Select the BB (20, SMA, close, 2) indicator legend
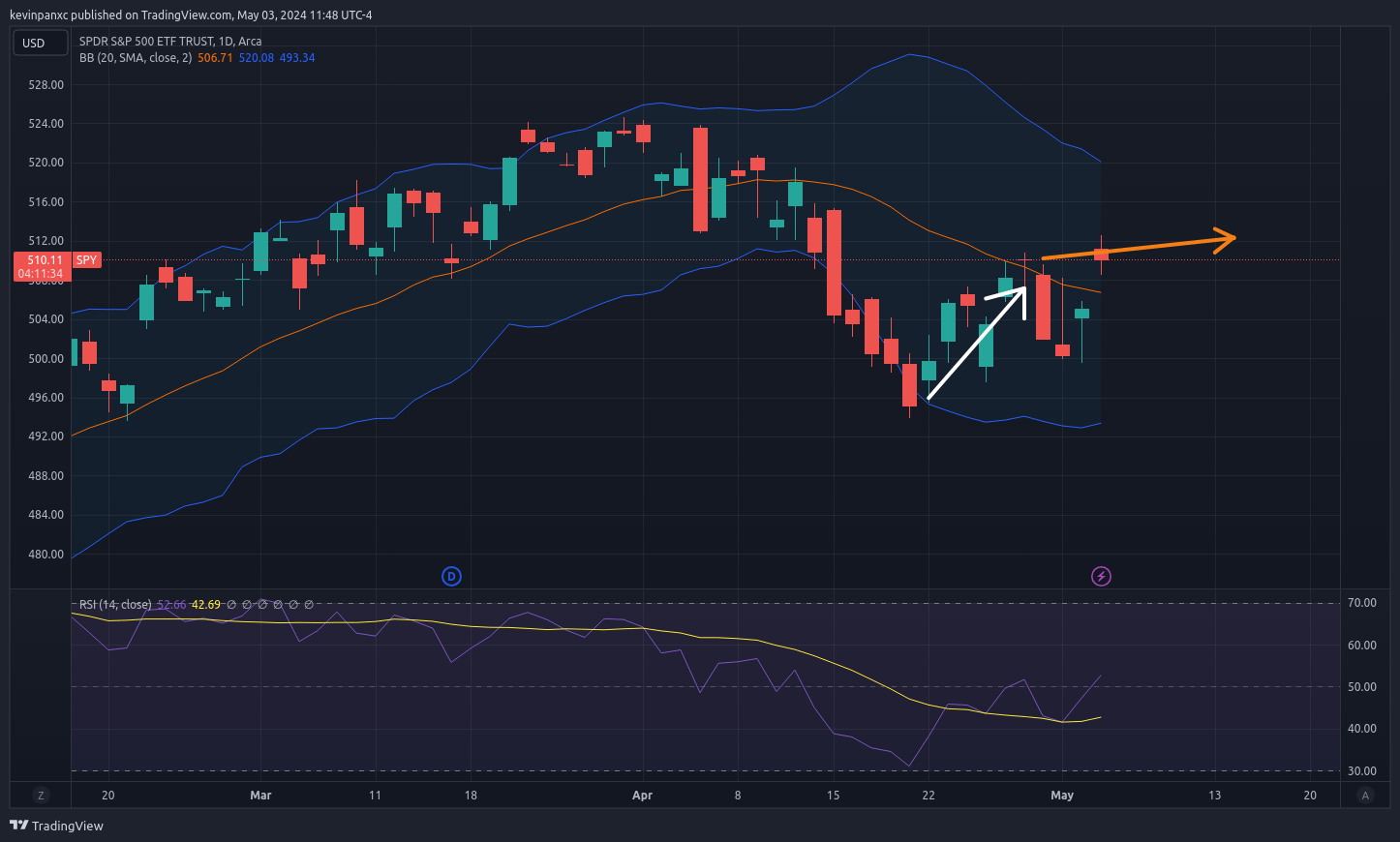This screenshot has width=1400, height=842. click(136, 58)
